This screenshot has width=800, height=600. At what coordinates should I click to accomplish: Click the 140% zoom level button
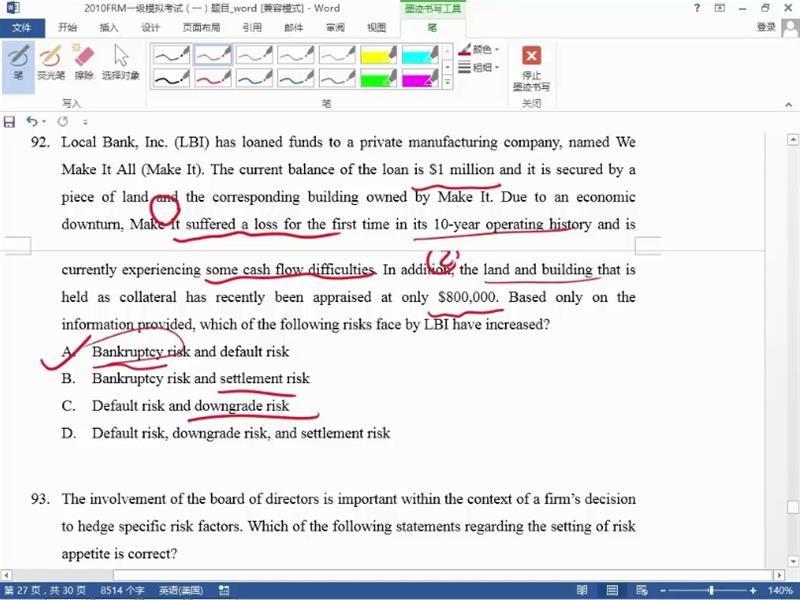click(780, 590)
